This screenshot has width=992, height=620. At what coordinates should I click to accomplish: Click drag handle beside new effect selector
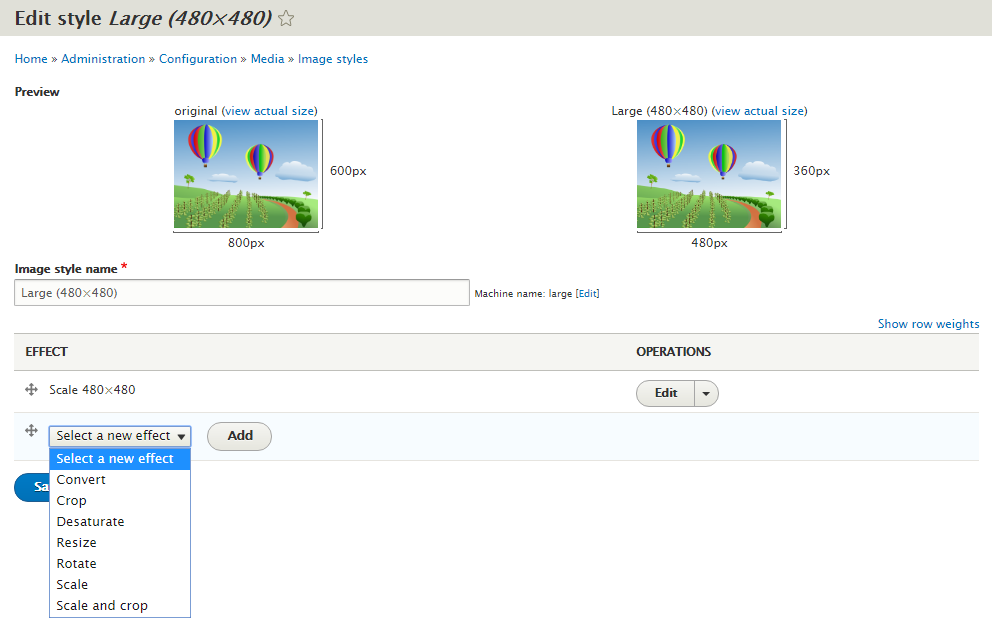coord(31,431)
